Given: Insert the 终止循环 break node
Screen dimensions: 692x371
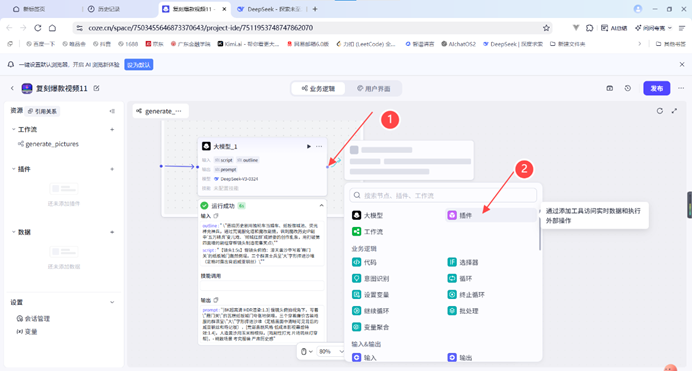Looking at the screenshot, I should pos(466,295).
